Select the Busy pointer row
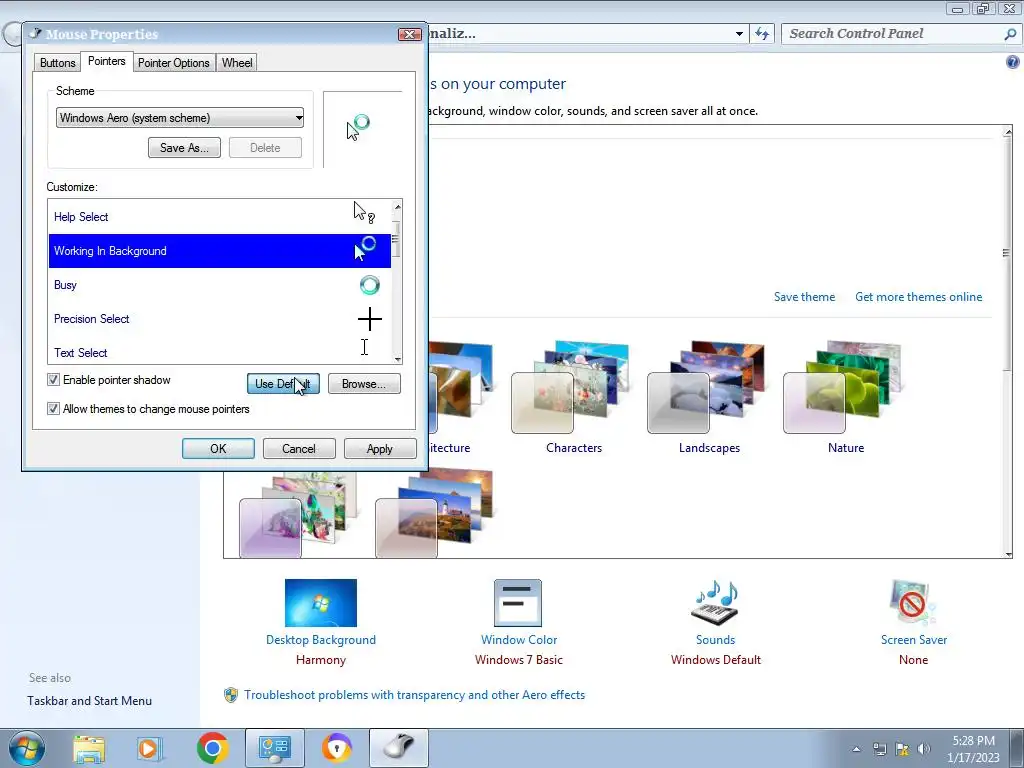1024x768 pixels. click(219, 285)
